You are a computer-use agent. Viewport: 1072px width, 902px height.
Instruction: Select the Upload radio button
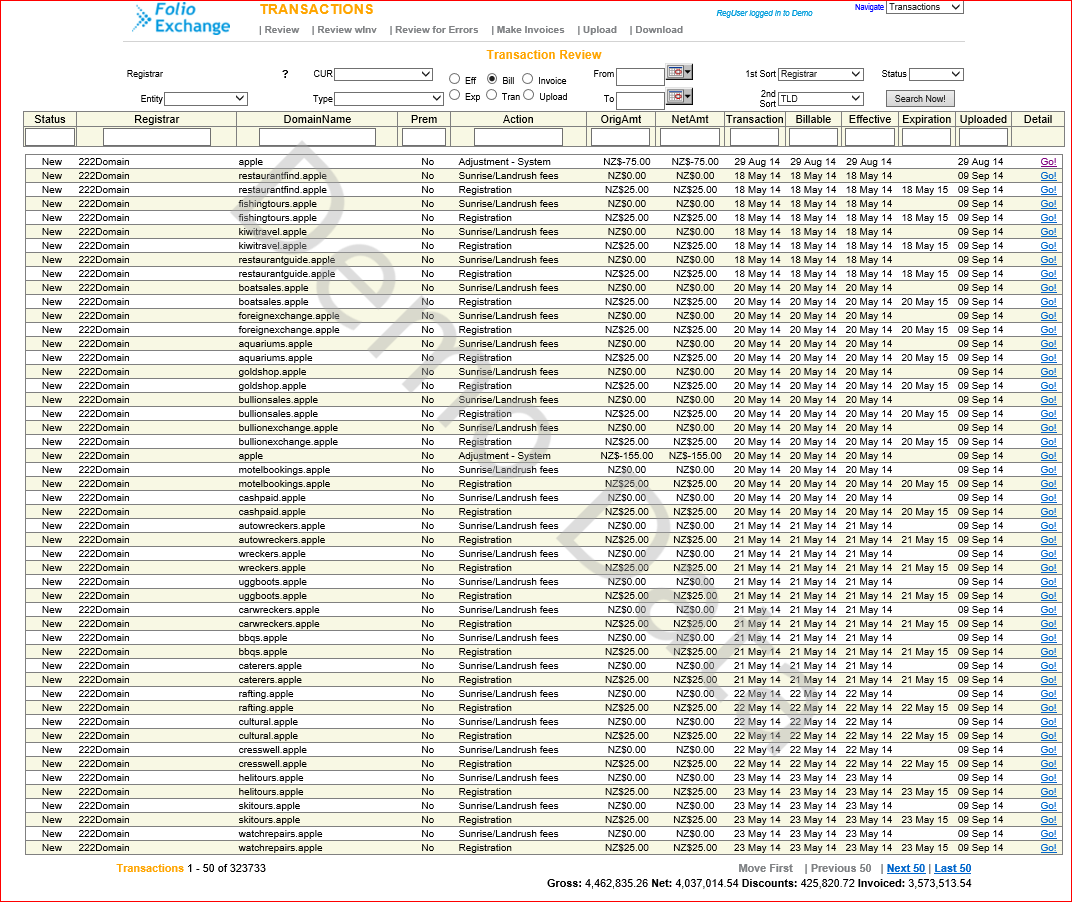tap(528, 95)
